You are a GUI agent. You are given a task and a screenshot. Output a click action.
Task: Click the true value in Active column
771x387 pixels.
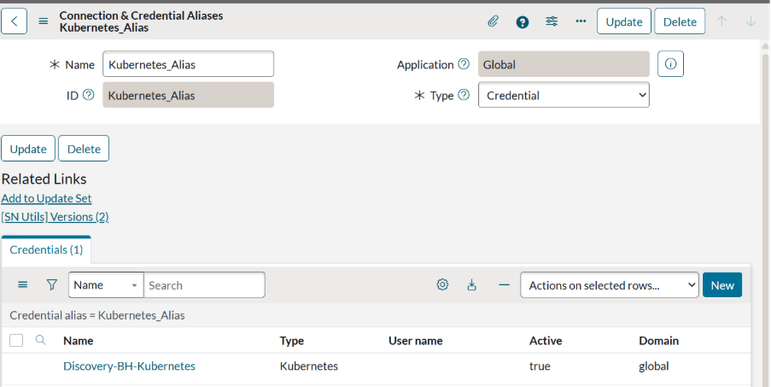pos(539,366)
